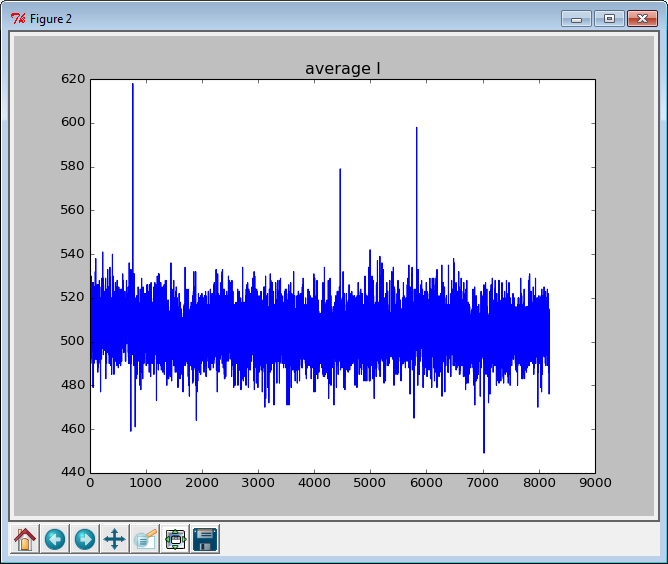Go forward to next view (right arrow)
Viewport: 668px width, 564px height.
(x=85, y=539)
